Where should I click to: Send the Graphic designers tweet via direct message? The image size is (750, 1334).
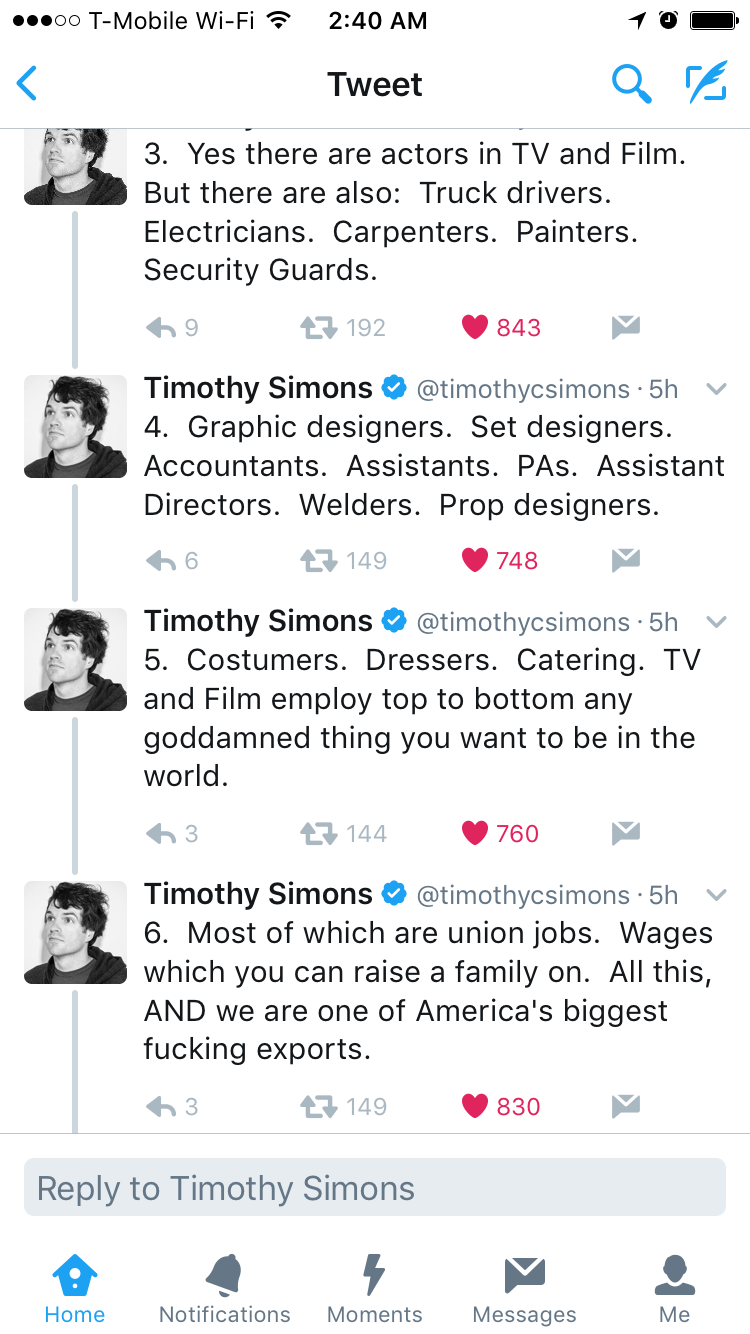click(625, 561)
